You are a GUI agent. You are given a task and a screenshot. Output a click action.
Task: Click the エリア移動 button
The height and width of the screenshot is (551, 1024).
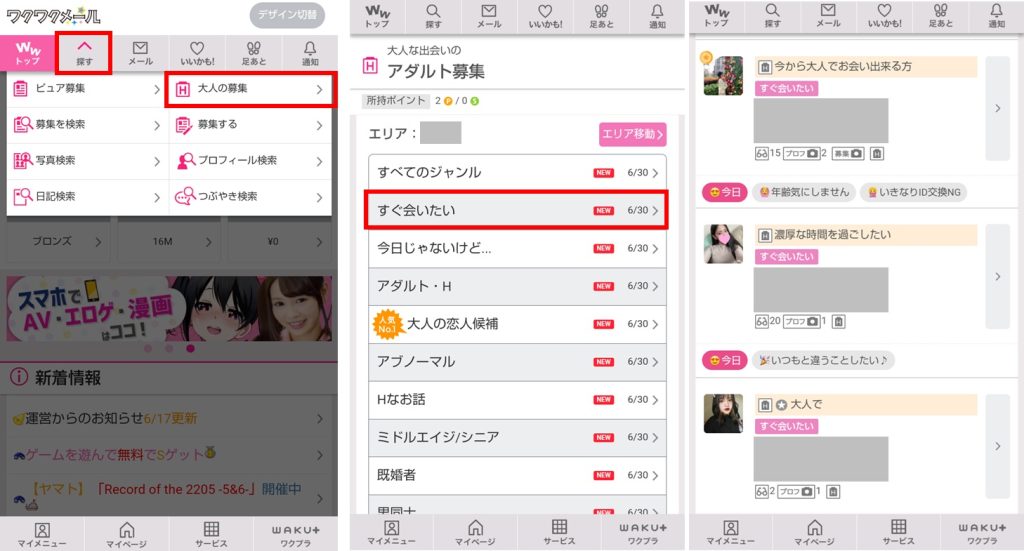tap(632, 134)
